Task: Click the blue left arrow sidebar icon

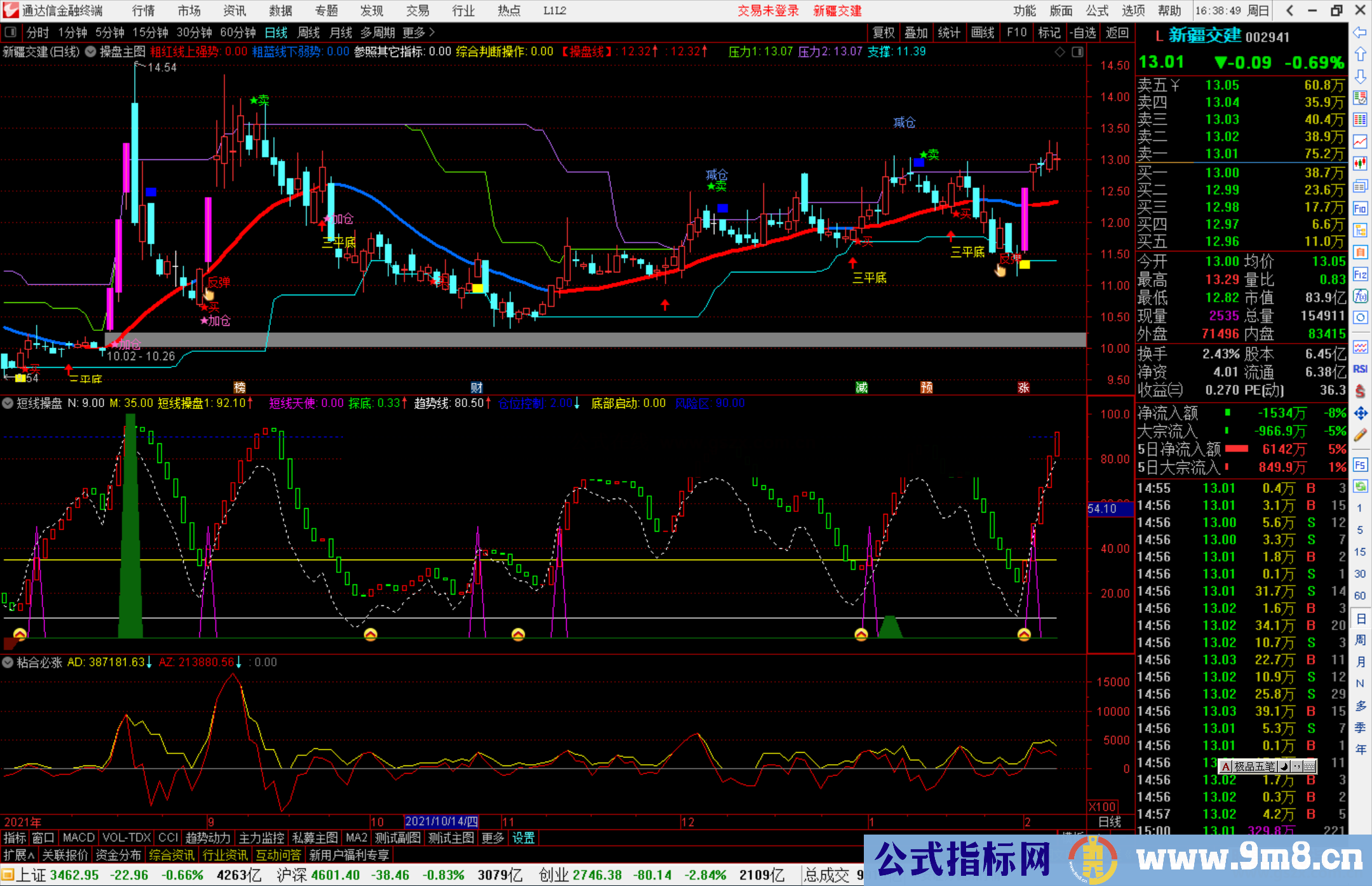Action: tap(1359, 32)
